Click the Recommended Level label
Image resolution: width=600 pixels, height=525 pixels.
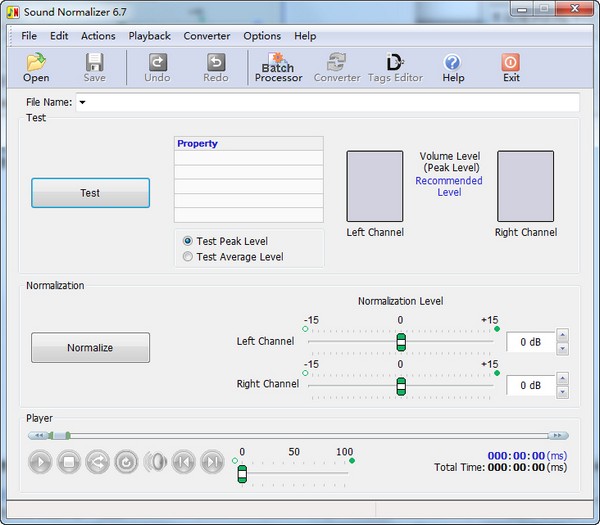point(449,186)
